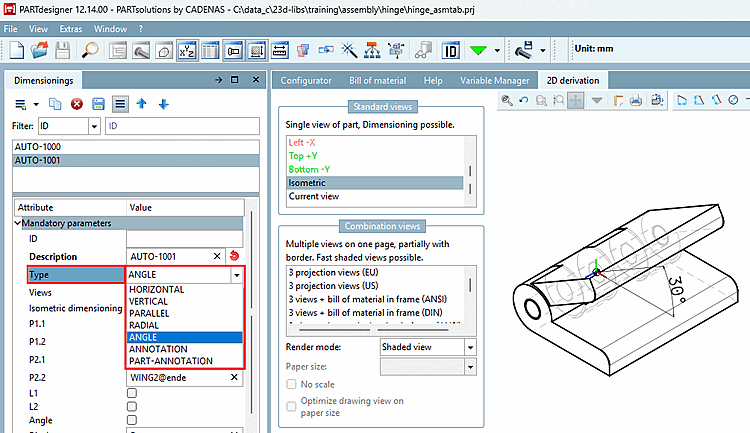Viewport: 750px width, 433px height.
Task: Collapse the Mandatory parameters group
Action: [x=18, y=223]
